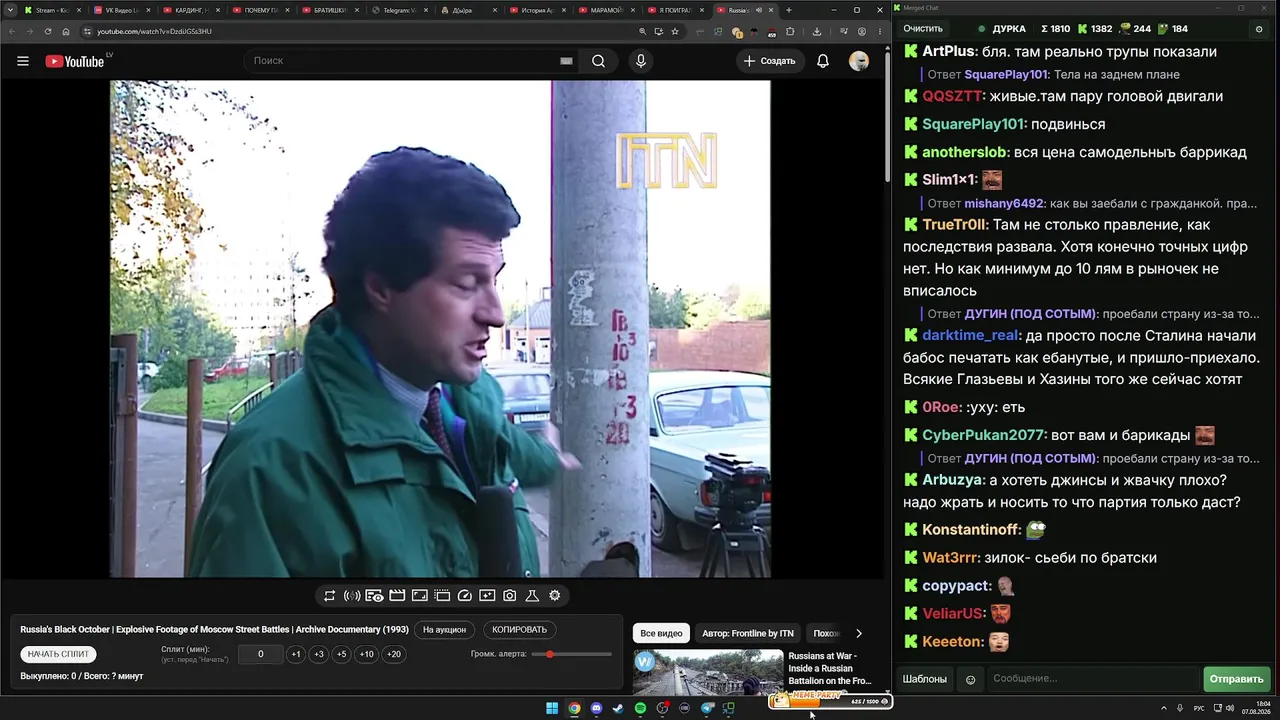Add +20 minutes to split
The height and width of the screenshot is (720, 1280).
pos(394,654)
